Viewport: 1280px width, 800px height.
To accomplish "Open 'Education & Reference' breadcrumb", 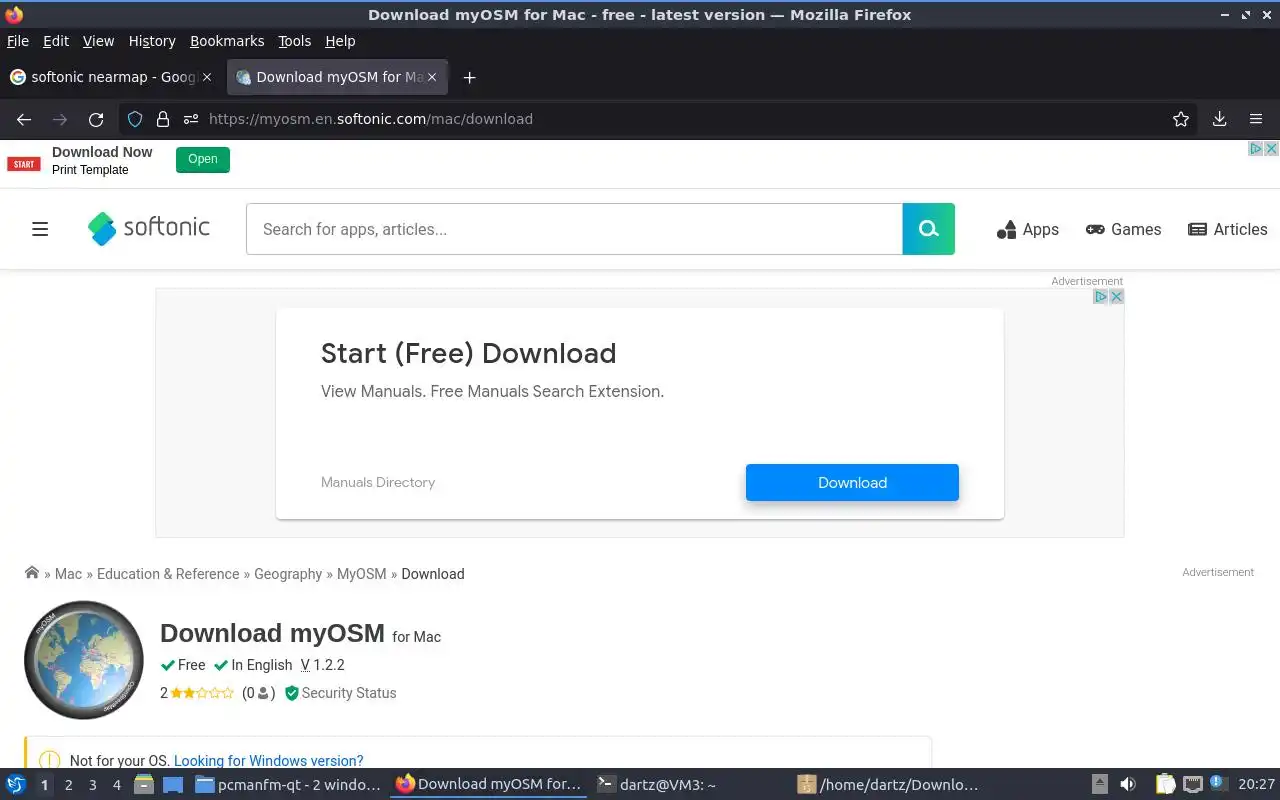I will 168,574.
